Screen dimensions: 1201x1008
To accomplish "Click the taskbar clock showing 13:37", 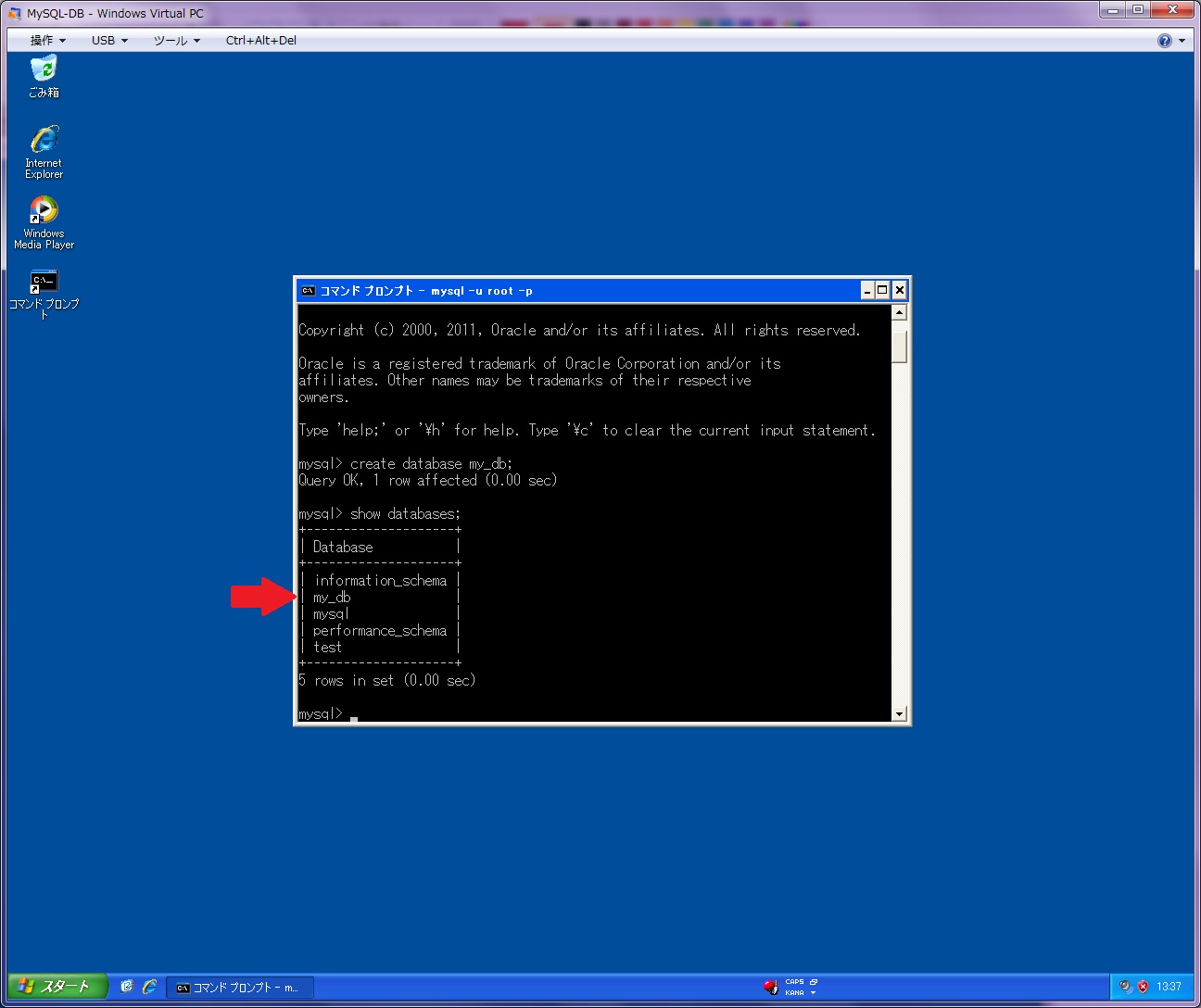I will coord(1169,987).
